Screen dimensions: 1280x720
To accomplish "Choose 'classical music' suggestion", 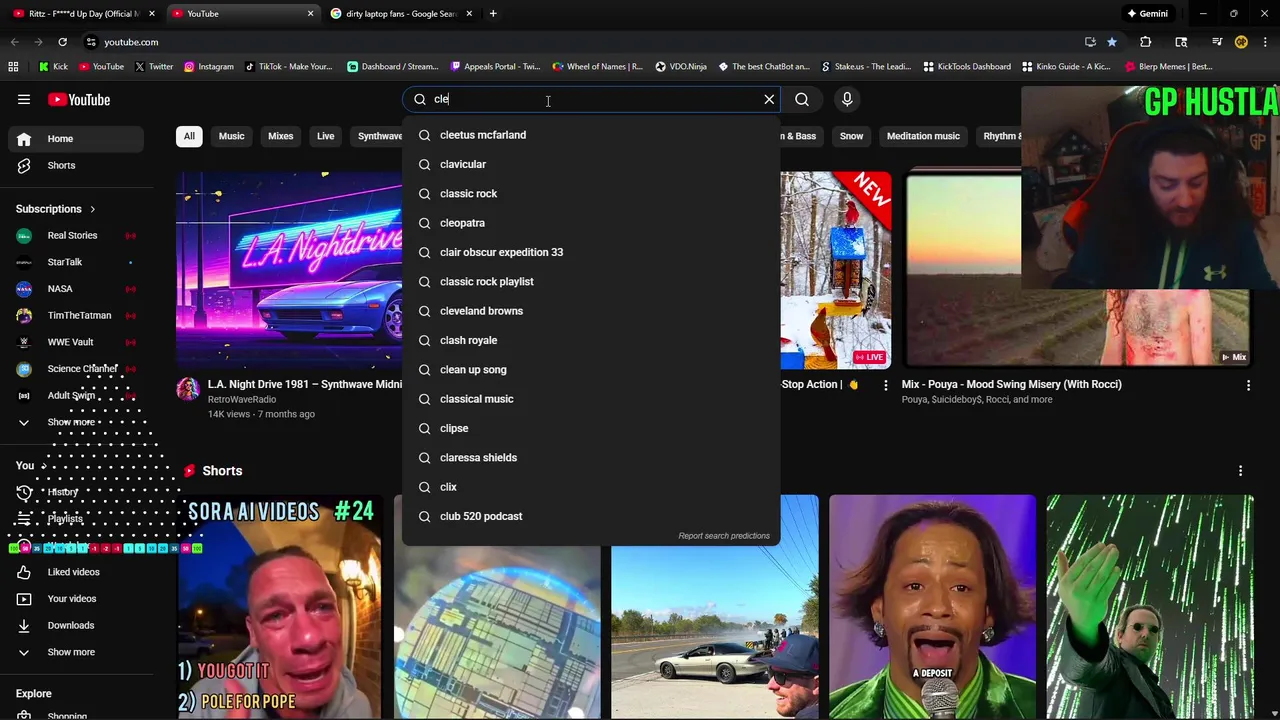I will point(591,399).
